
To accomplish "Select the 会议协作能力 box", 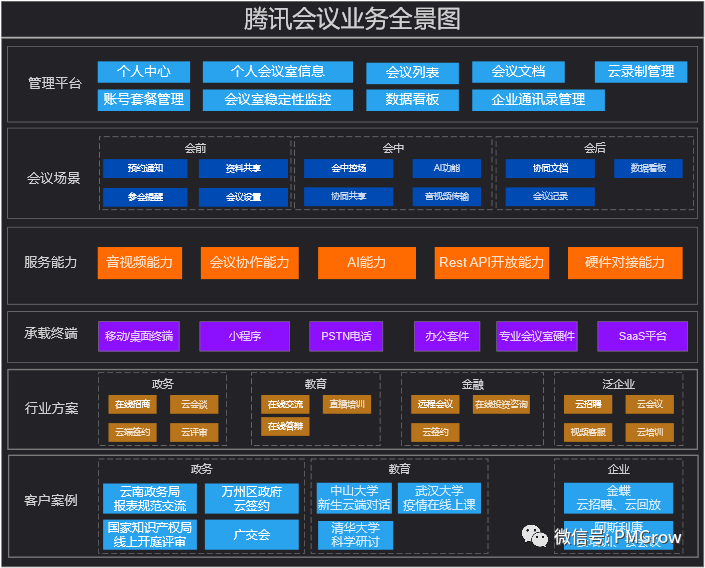I will tap(250, 263).
